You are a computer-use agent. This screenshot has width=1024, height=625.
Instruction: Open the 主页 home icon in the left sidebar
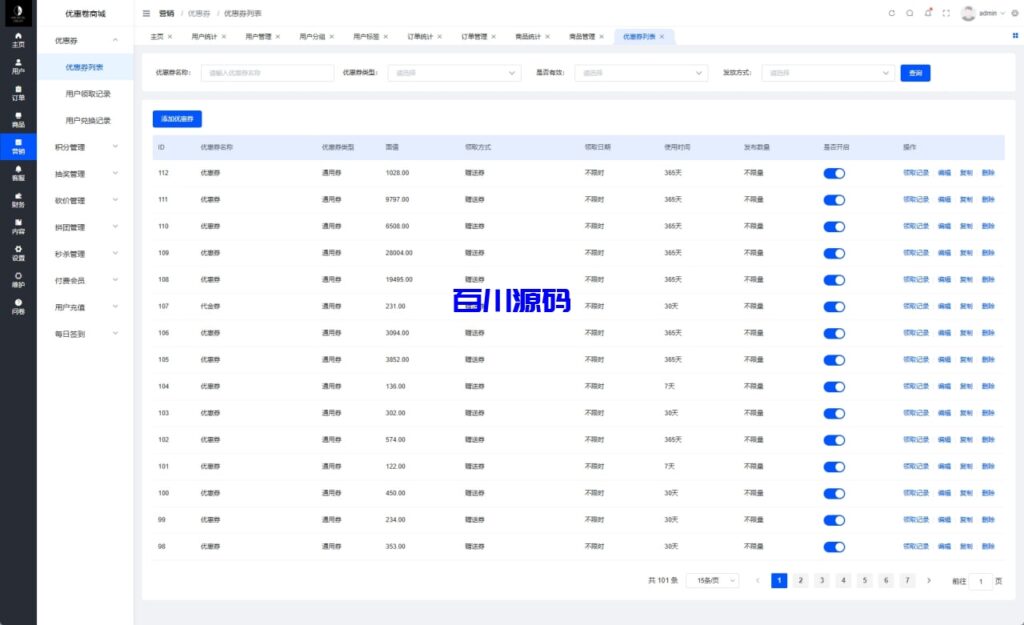pyautogui.click(x=18, y=40)
